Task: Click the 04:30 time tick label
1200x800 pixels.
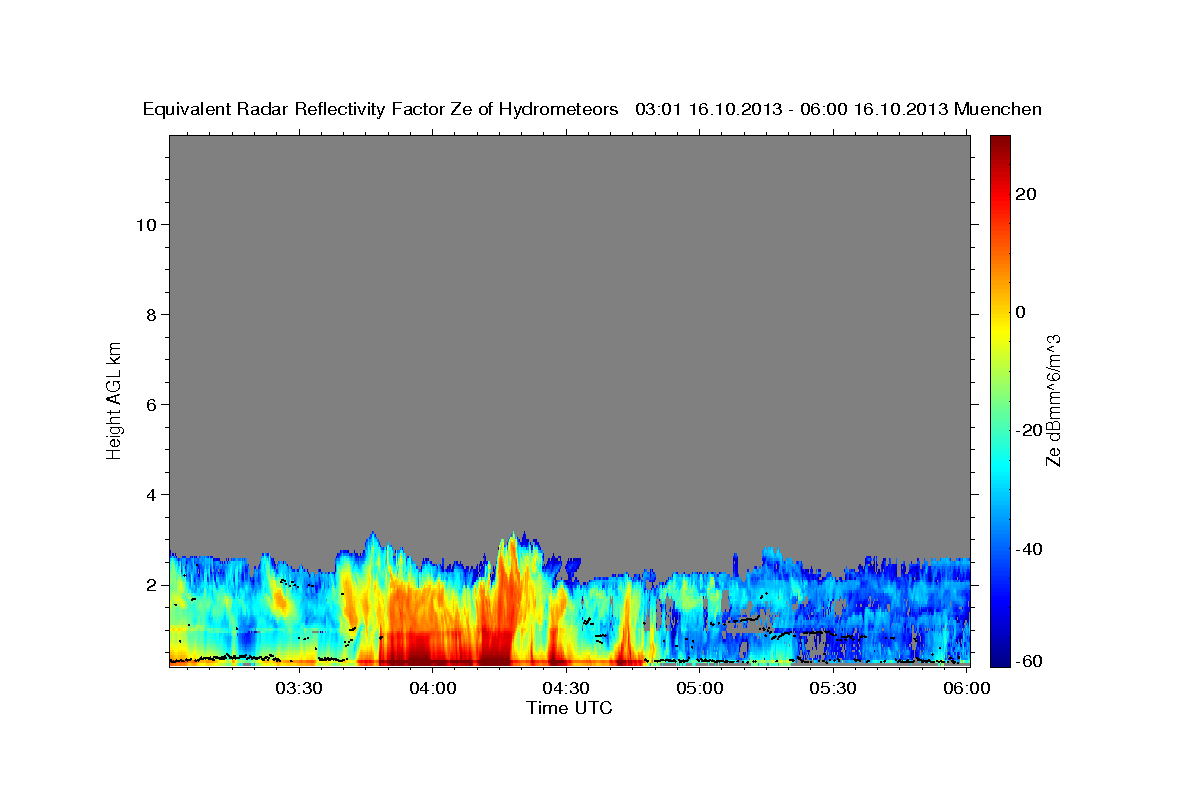Action: coord(565,688)
